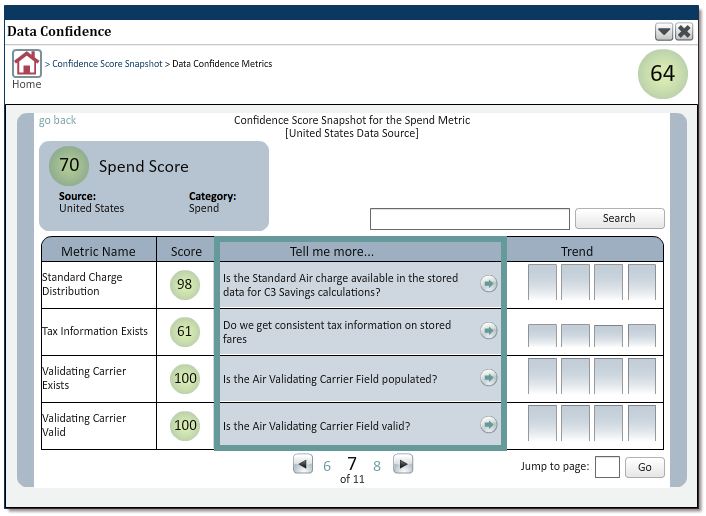Click the go back link
Screen dimensions: 706x516
click(x=57, y=120)
